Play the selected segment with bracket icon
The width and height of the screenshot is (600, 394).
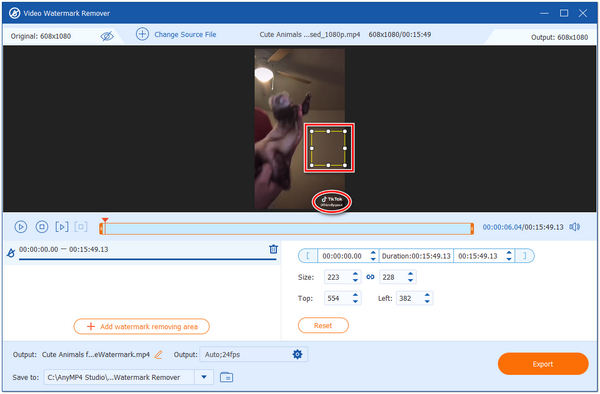pyautogui.click(x=62, y=227)
